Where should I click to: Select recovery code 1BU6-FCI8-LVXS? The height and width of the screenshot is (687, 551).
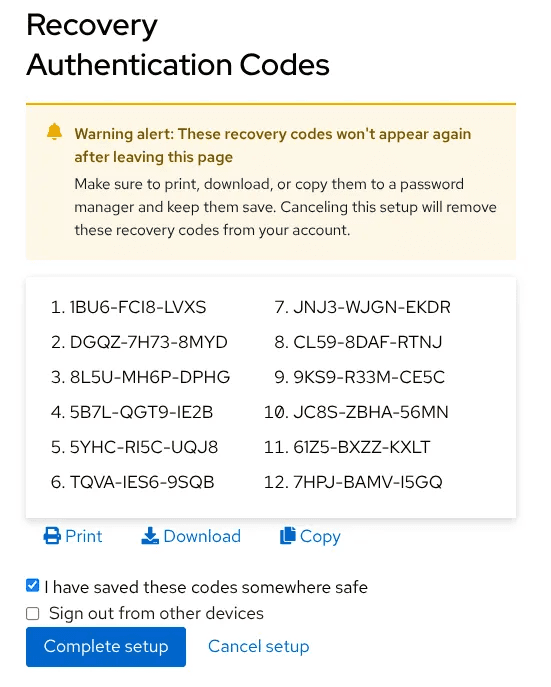[x=138, y=307]
